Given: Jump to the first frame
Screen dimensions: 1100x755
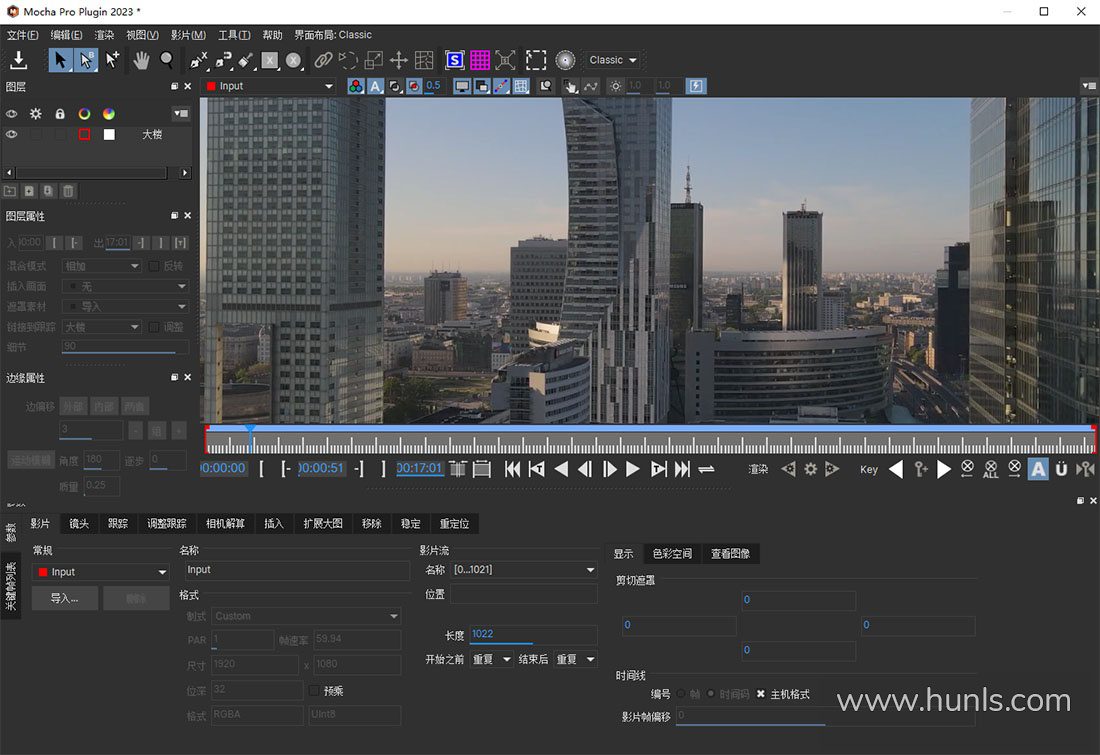Looking at the screenshot, I should pyautogui.click(x=513, y=469).
